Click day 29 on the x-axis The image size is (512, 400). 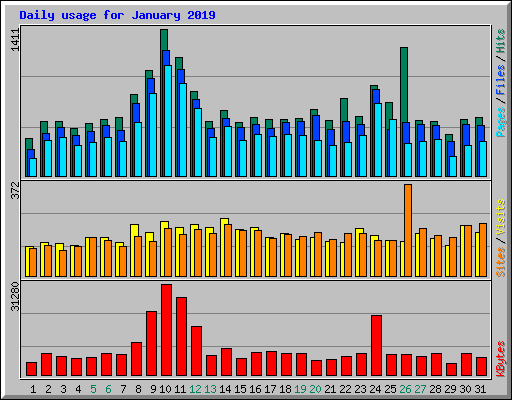coord(450,389)
